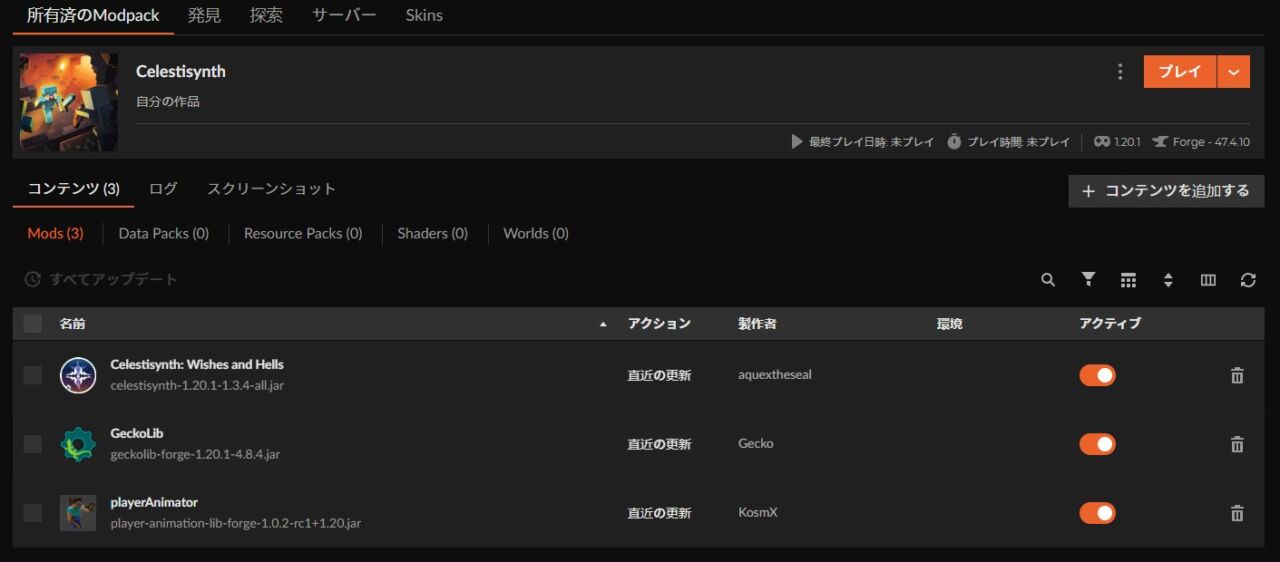Open the three-dot menu beside プレイ
This screenshot has height=562, width=1280.
[1120, 72]
